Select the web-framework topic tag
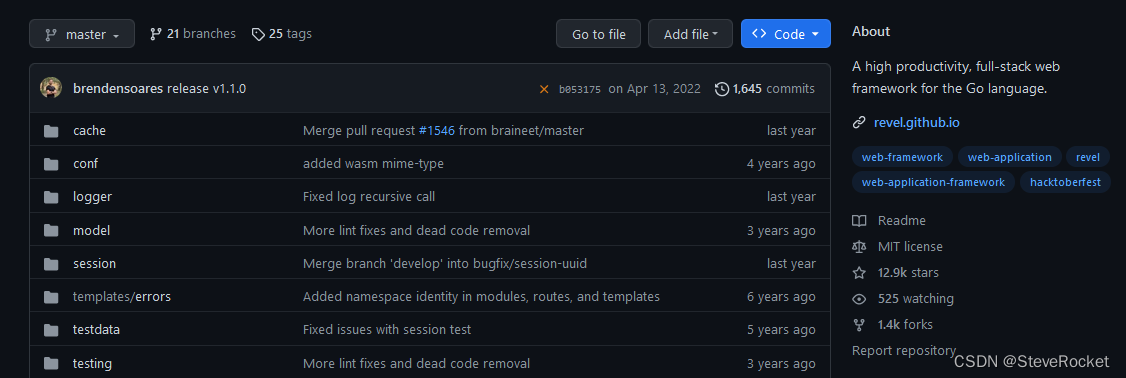 [x=902, y=157]
